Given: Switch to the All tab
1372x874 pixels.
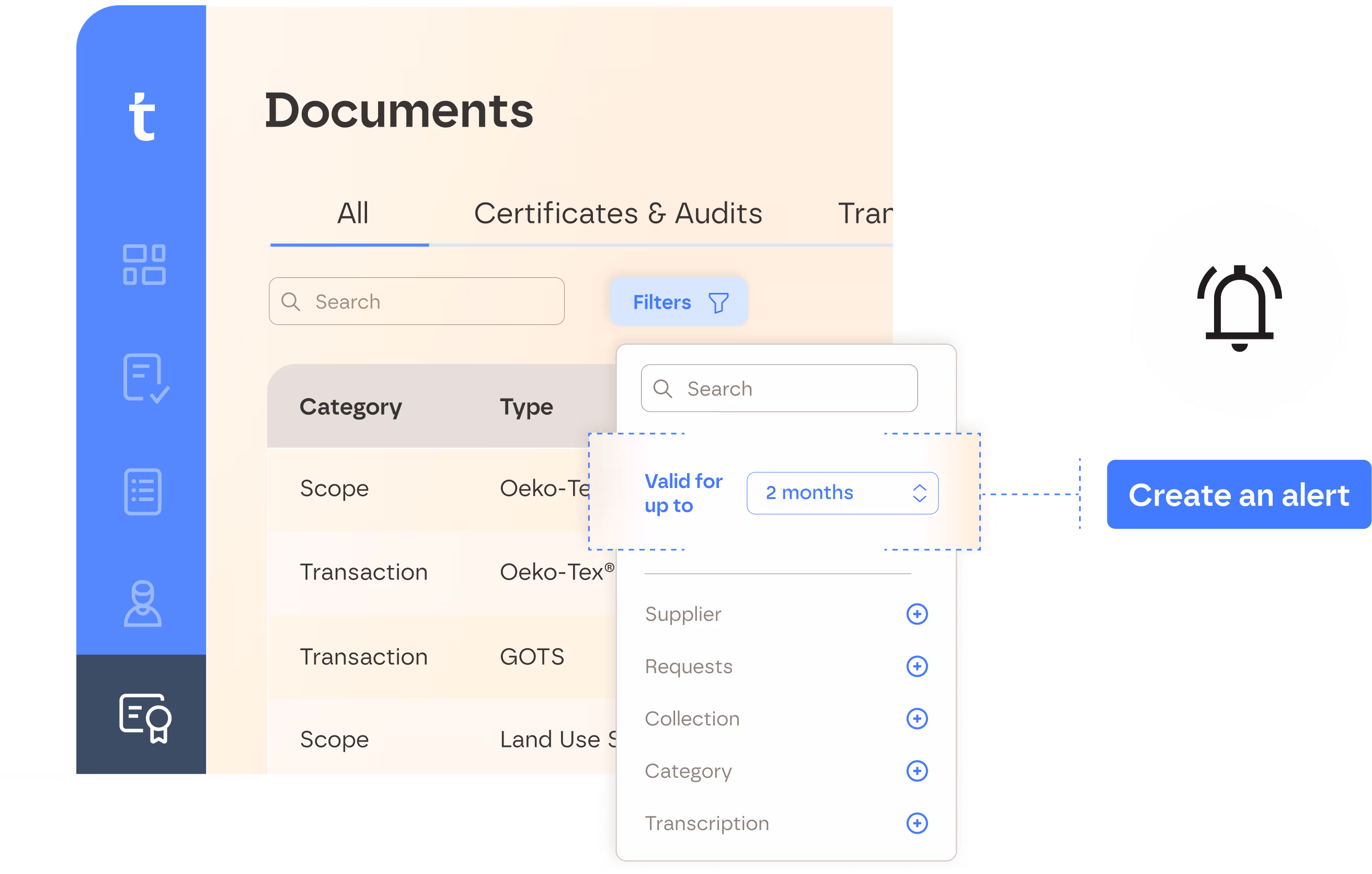Looking at the screenshot, I should [x=353, y=214].
